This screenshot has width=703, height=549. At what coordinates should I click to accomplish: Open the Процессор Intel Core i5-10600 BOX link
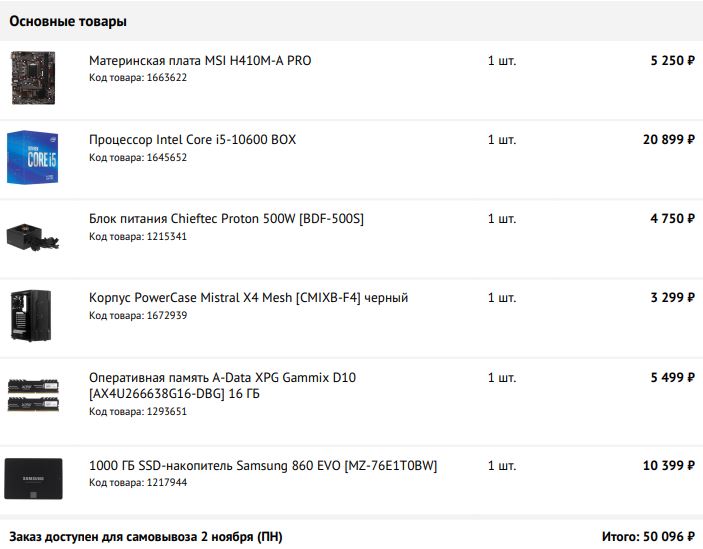pos(192,139)
